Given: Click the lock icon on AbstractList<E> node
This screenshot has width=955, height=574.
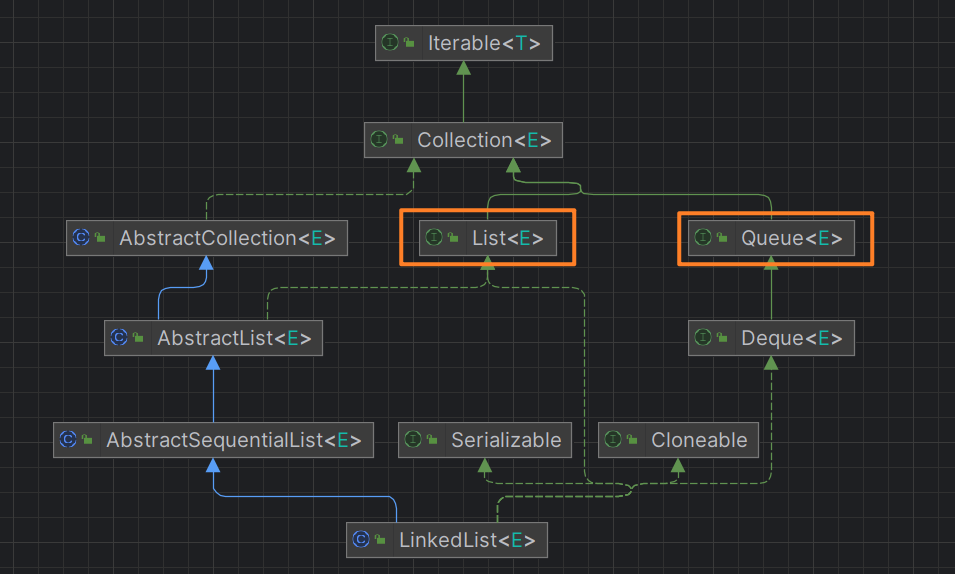Looking at the screenshot, I should click(x=138, y=337).
